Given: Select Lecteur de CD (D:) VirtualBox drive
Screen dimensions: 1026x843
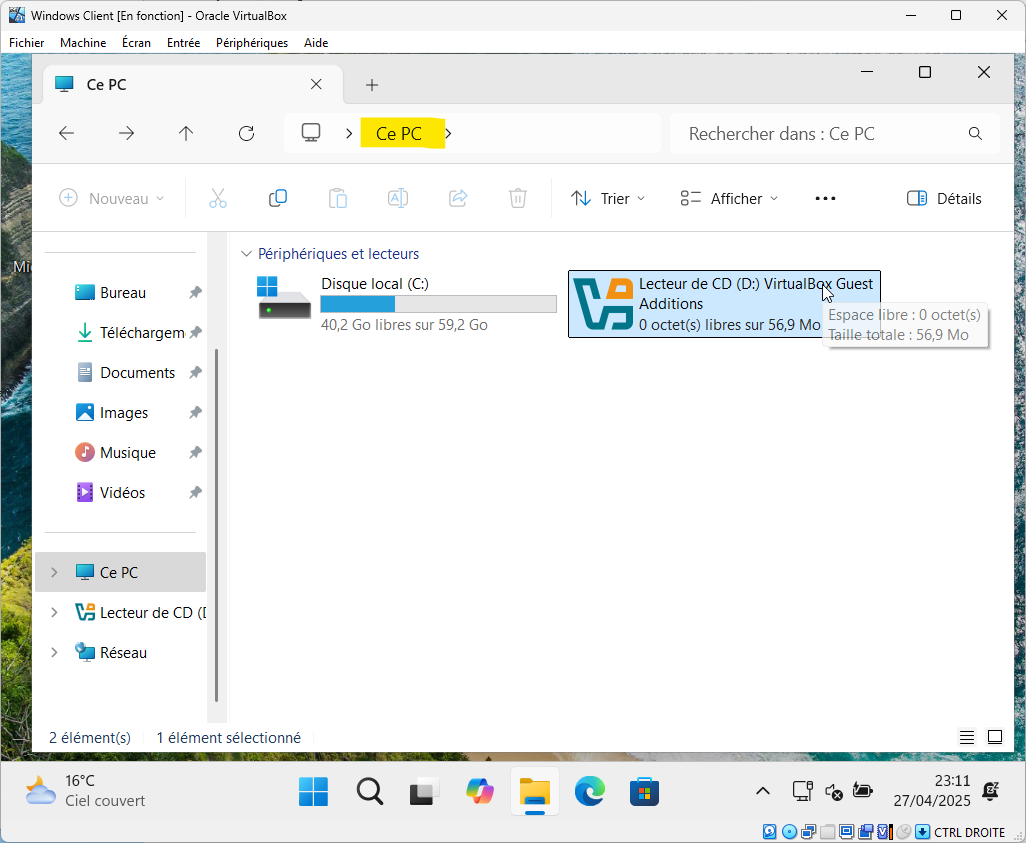Looking at the screenshot, I should click(724, 304).
